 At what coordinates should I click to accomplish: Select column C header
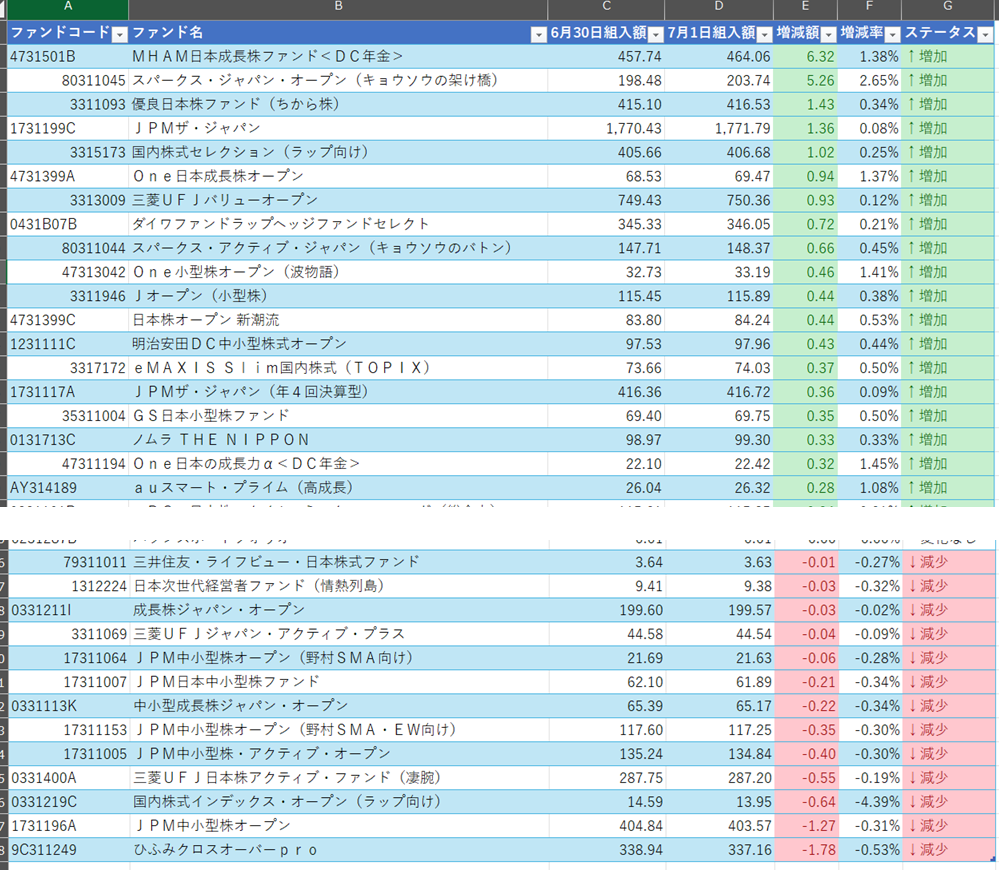click(x=606, y=9)
